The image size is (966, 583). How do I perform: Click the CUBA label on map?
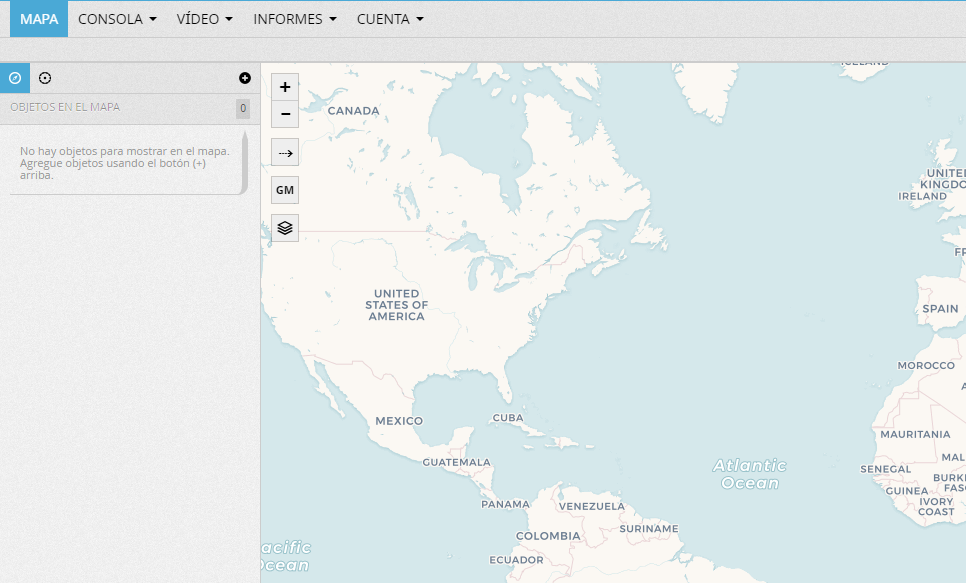click(508, 418)
